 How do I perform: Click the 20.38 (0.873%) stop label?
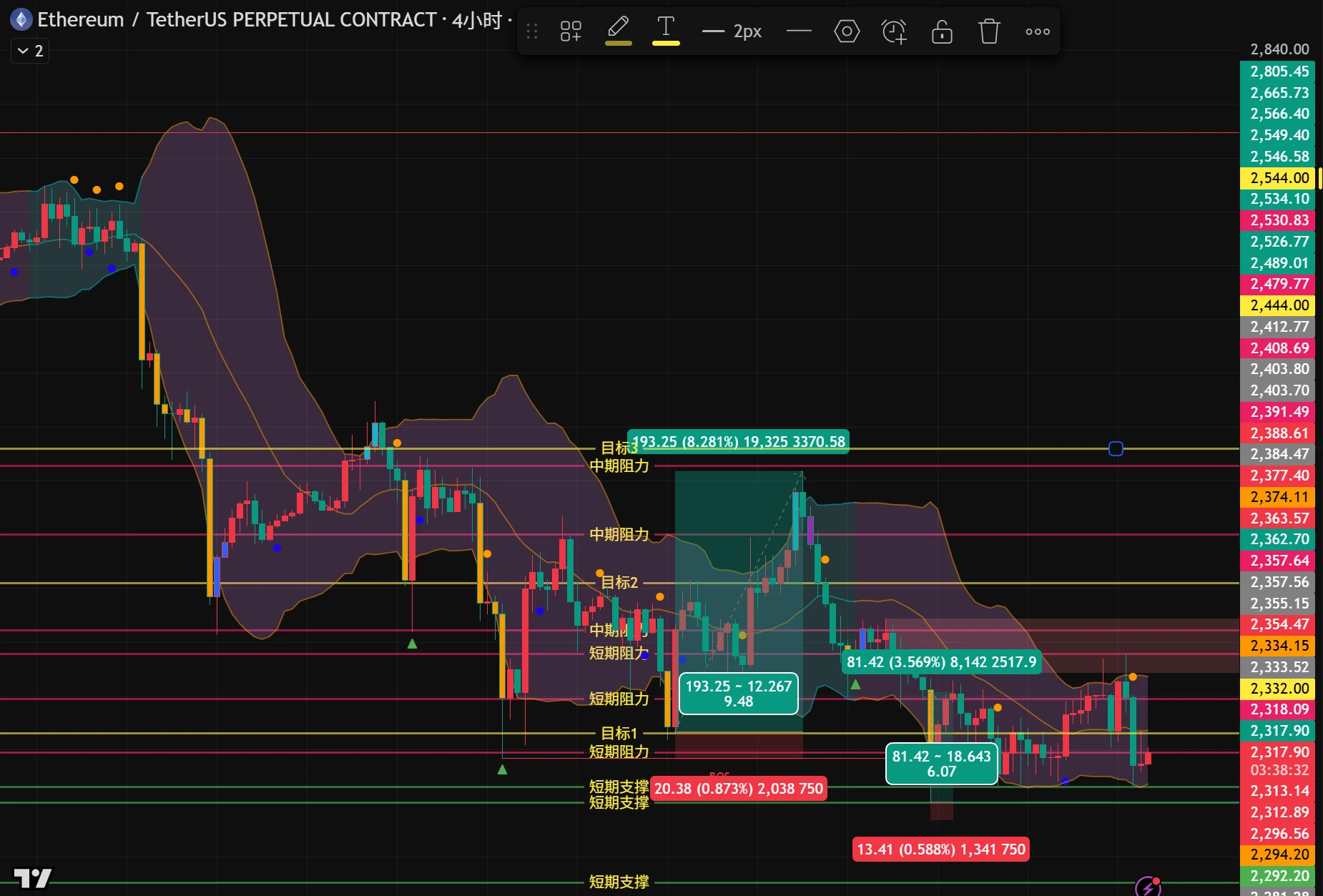(x=739, y=789)
